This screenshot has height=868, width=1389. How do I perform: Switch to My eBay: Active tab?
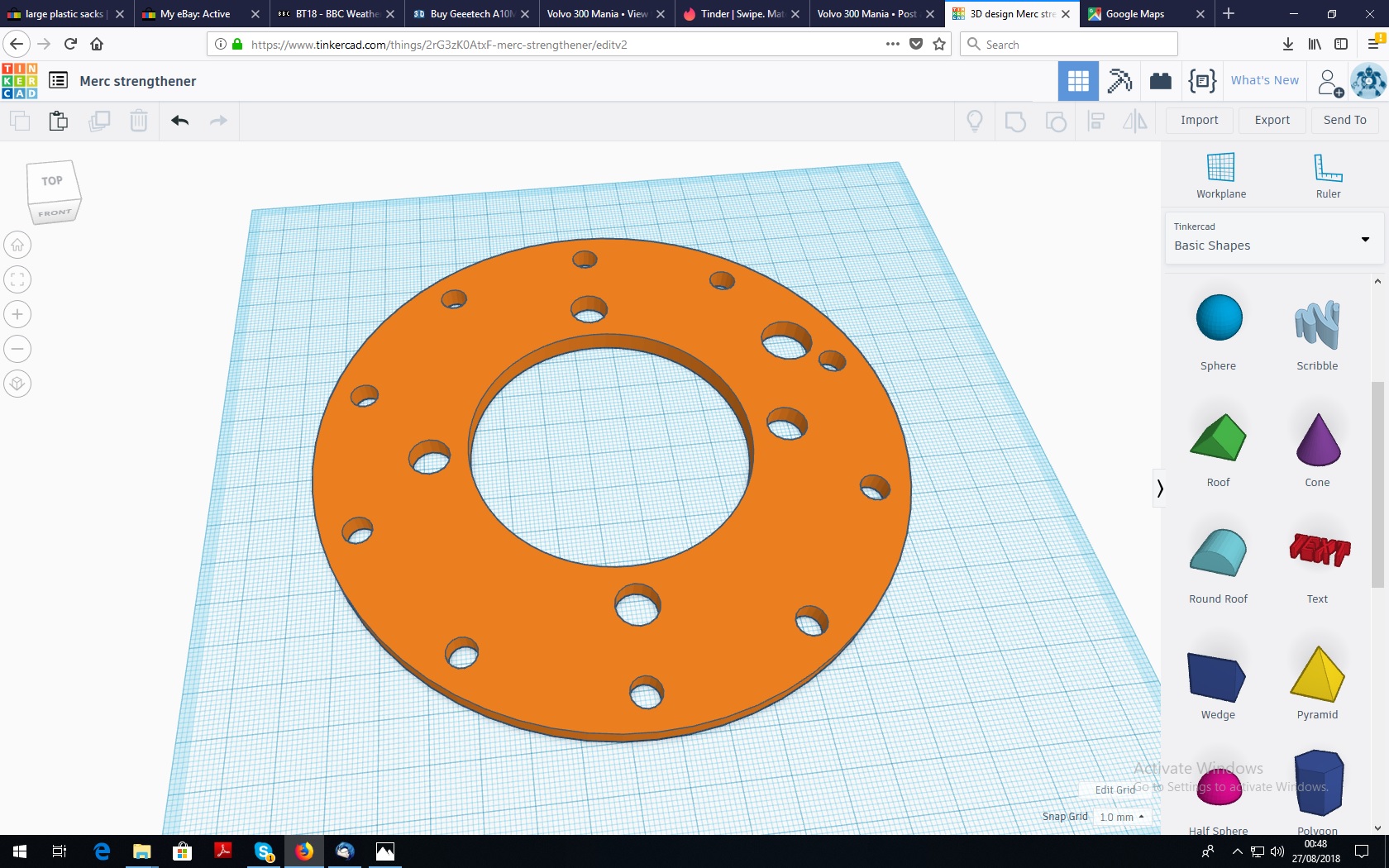pos(195,14)
